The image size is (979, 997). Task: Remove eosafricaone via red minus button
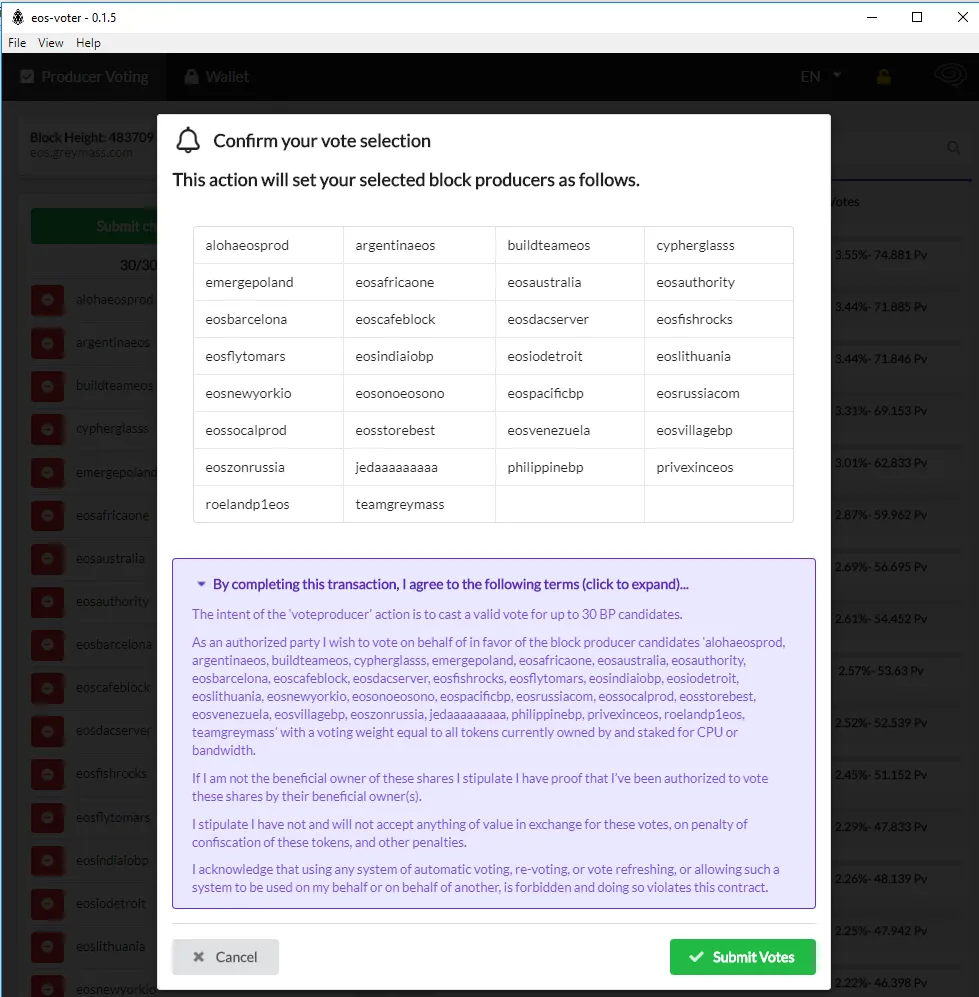[x=48, y=516]
